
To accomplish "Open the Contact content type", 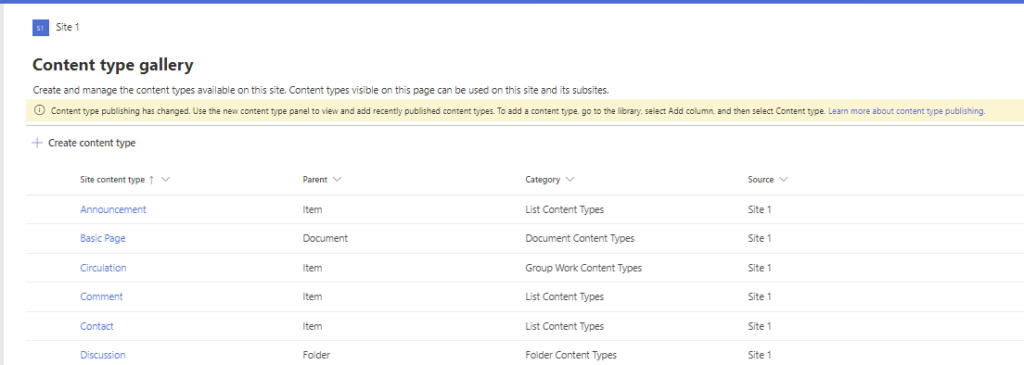I will click(x=97, y=326).
